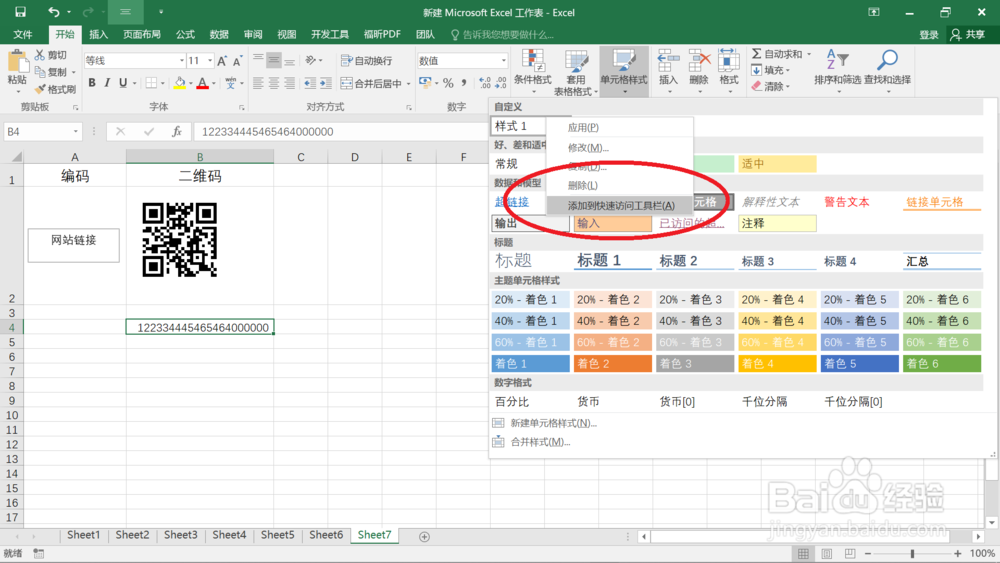Click the new sheet plus icon

[424, 537]
